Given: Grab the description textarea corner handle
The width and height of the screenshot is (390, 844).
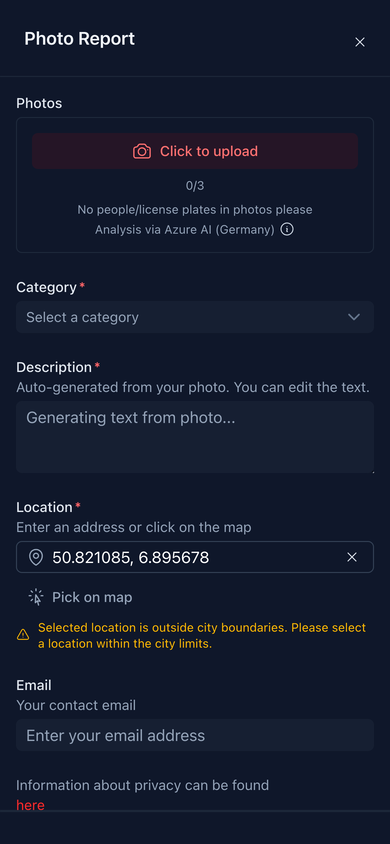Looking at the screenshot, I should pos(371,470).
